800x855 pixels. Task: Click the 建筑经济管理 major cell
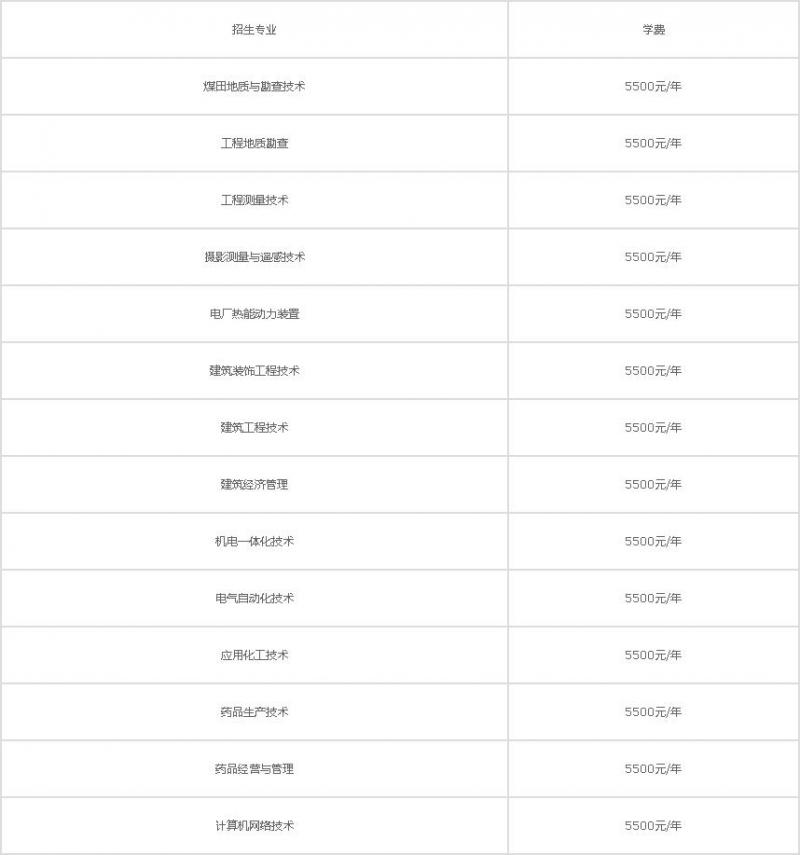[x=254, y=485]
